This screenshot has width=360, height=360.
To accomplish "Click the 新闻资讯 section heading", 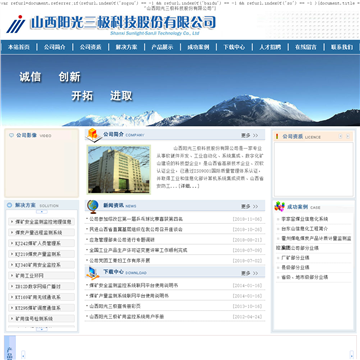I will [x=113, y=205].
